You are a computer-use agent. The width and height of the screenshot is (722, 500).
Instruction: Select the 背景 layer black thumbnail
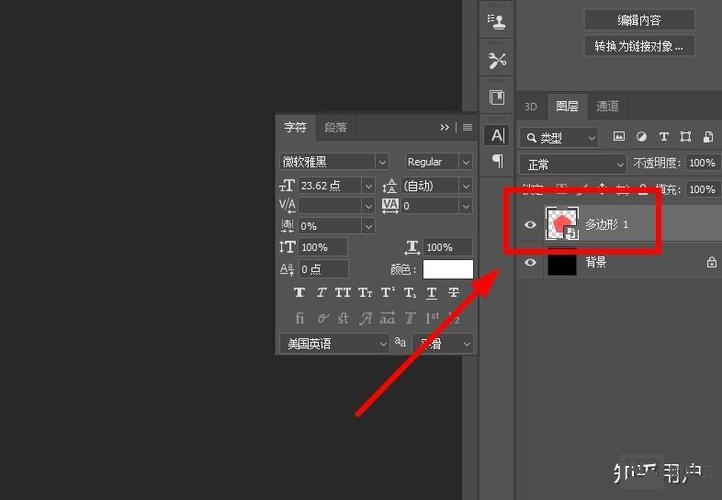point(562,263)
